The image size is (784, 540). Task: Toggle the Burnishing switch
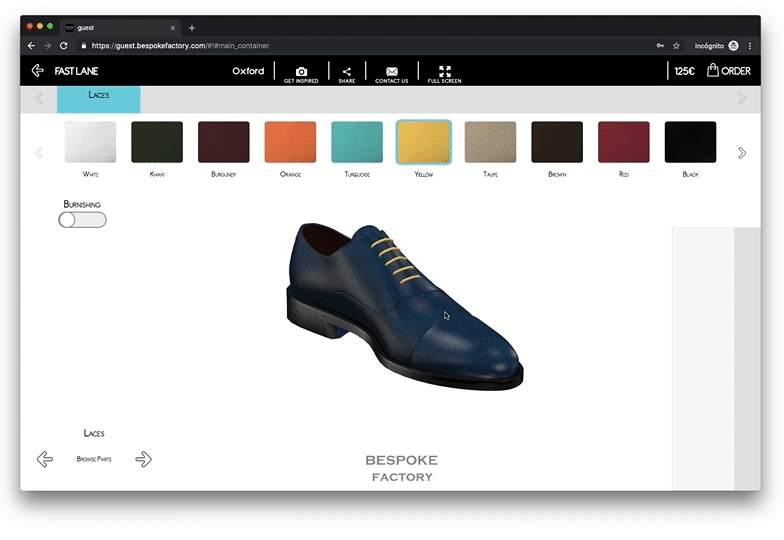pyautogui.click(x=82, y=219)
